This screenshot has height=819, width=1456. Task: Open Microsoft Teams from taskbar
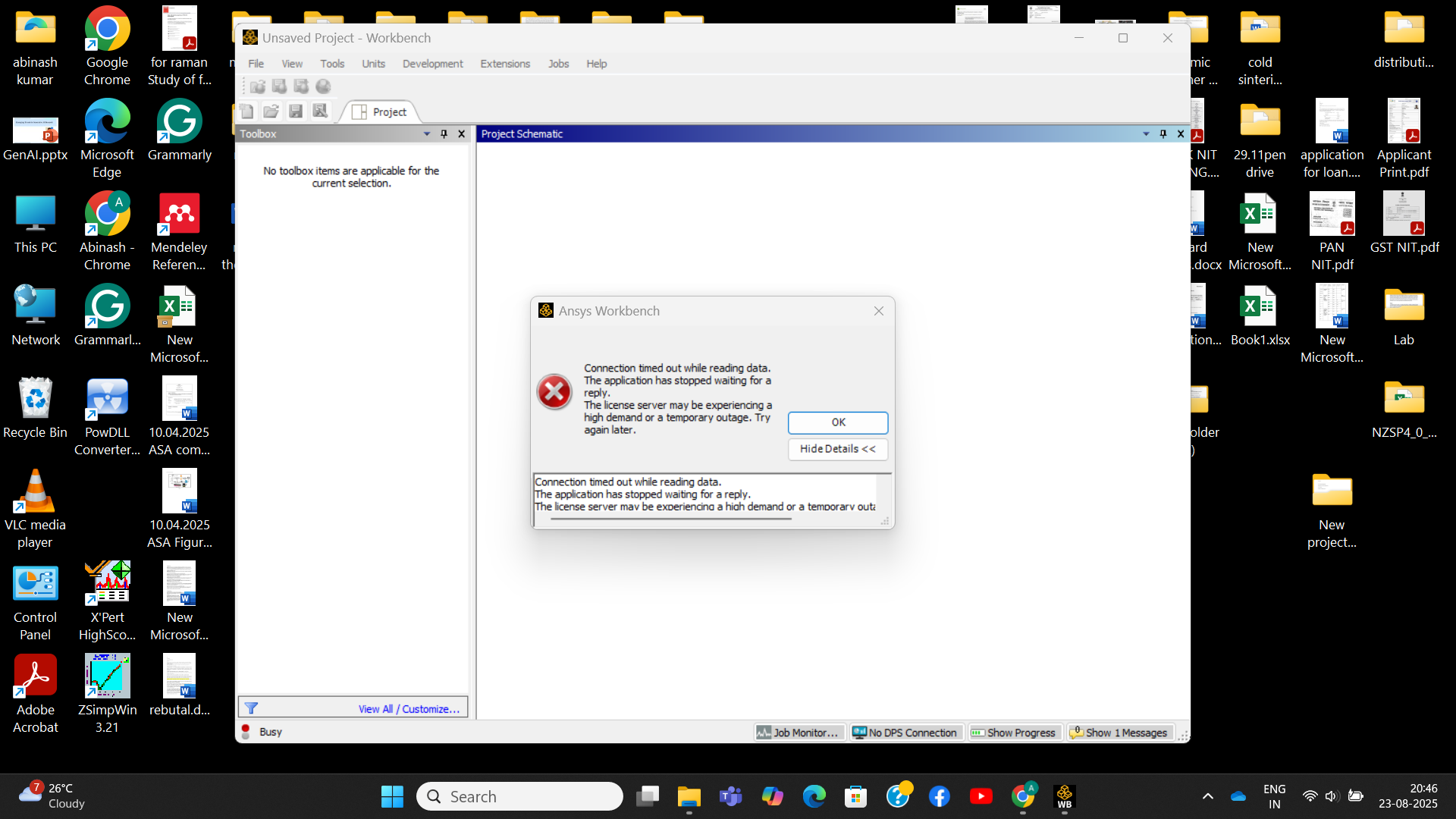pyautogui.click(x=730, y=796)
